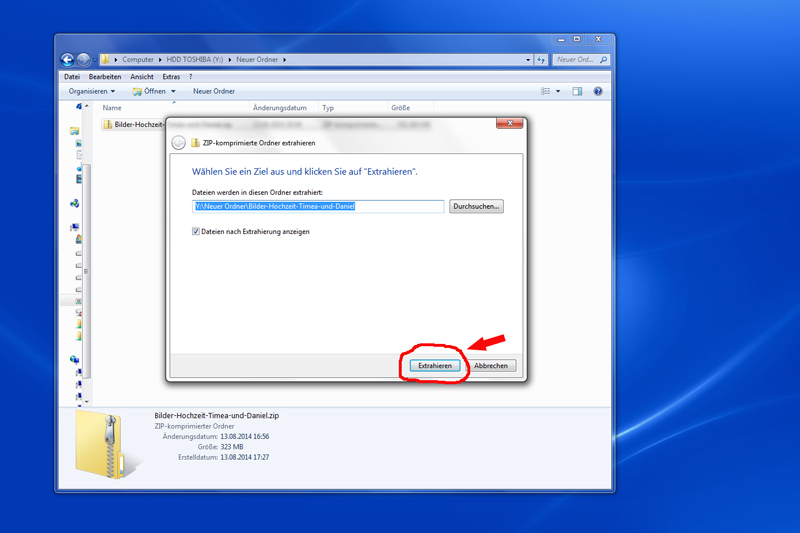Click the Extrahieren button

435,366
